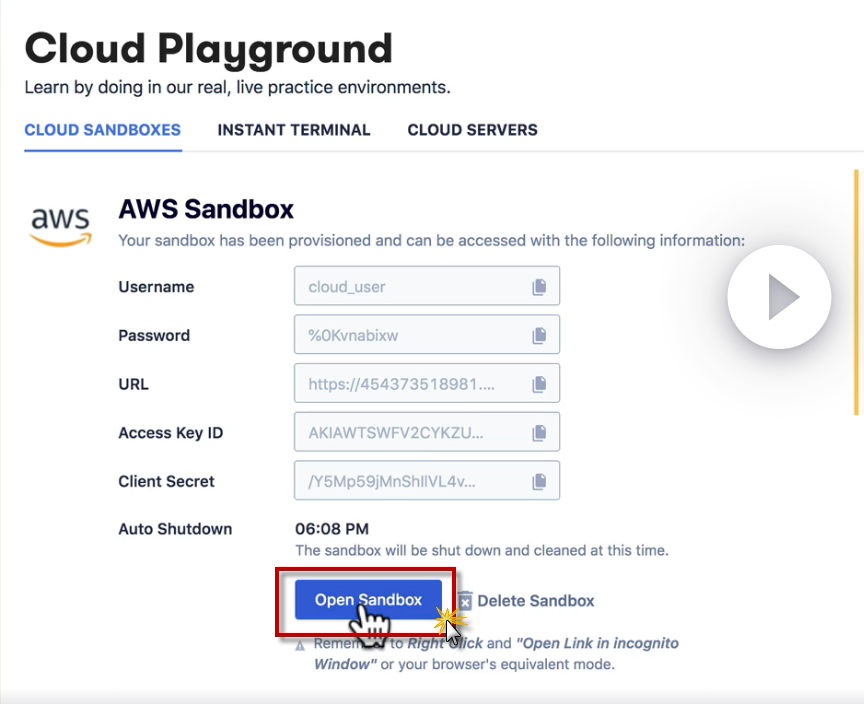Copy the sandbox URL

tap(539, 384)
